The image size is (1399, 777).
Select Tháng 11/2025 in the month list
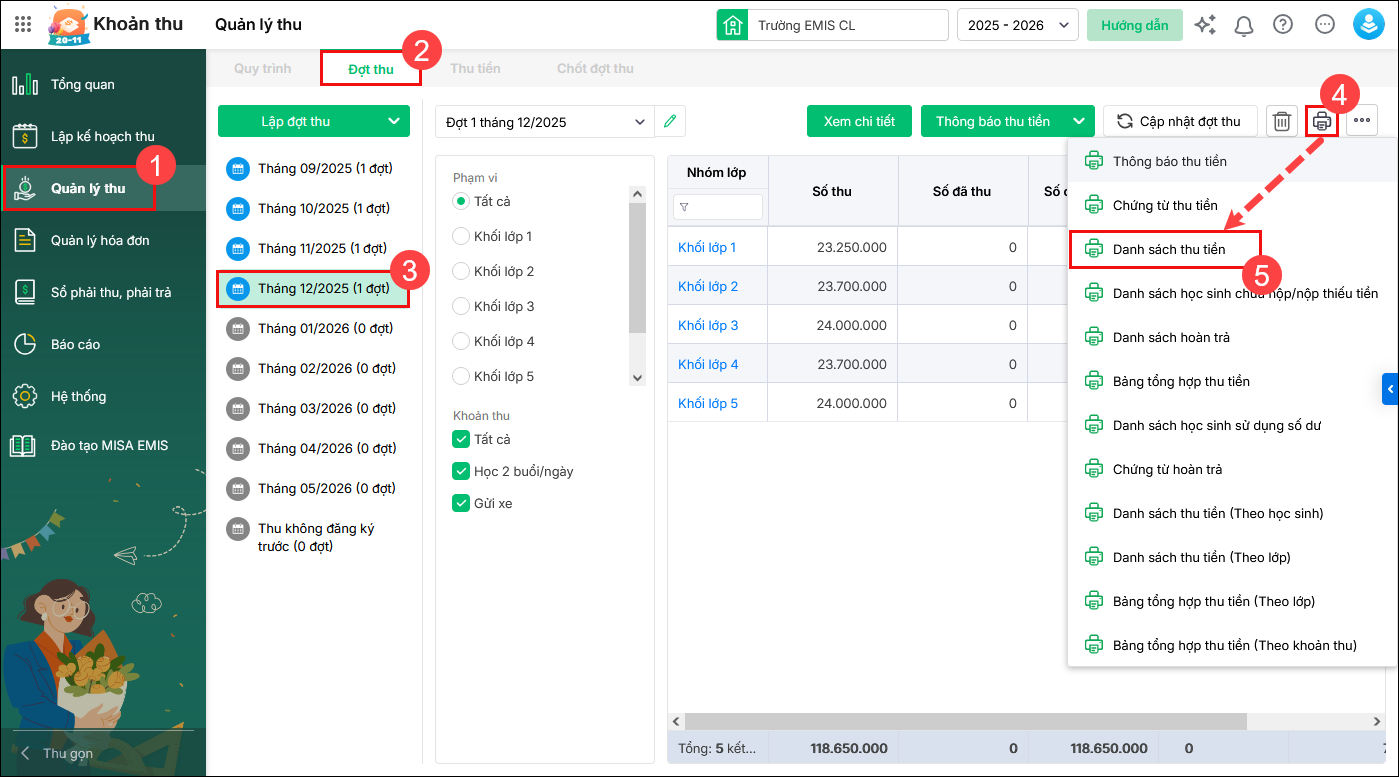[x=321, y=248]
